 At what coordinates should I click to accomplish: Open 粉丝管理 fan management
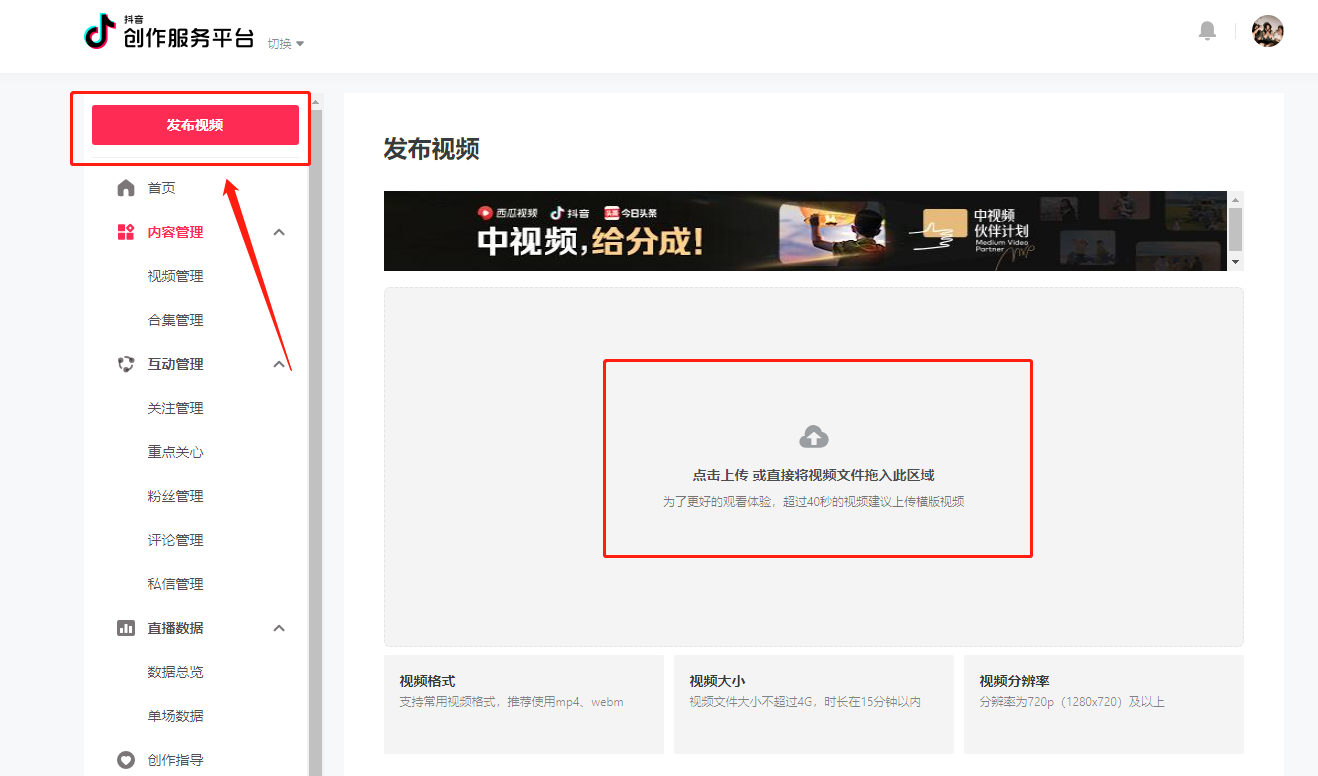pos(175,495)
